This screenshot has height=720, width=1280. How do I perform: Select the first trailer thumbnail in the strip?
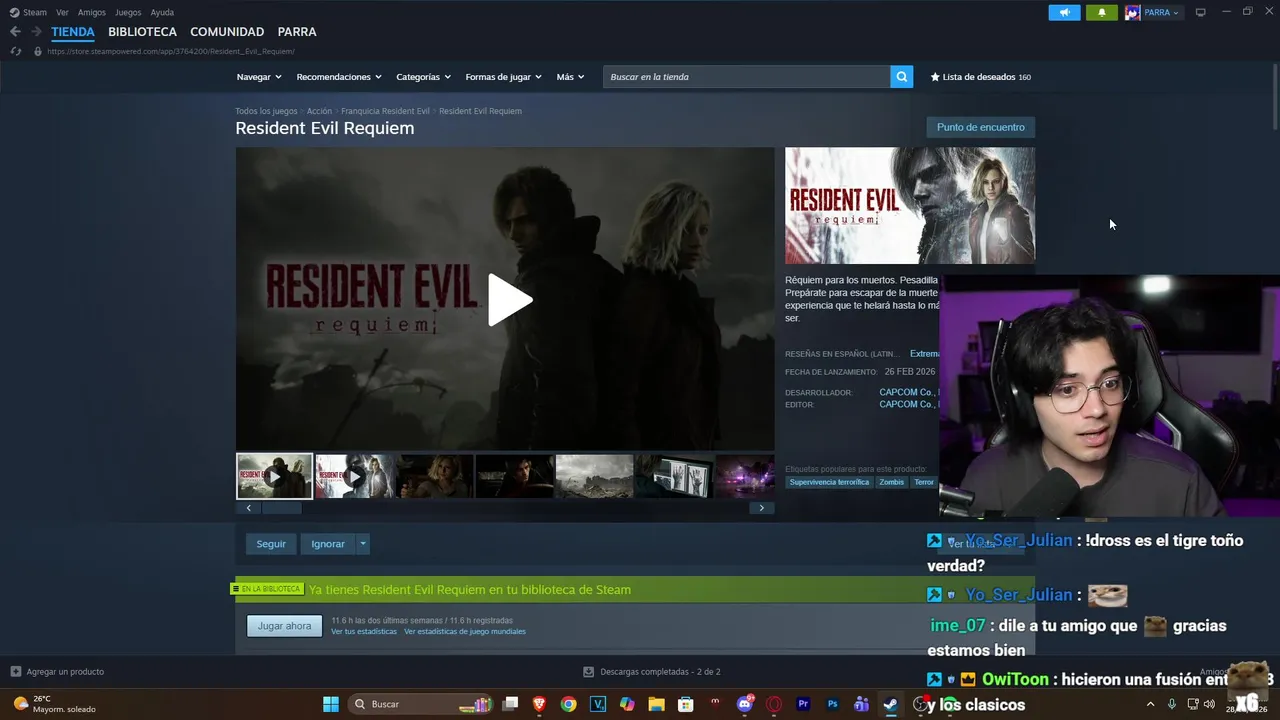coord(274,476)
